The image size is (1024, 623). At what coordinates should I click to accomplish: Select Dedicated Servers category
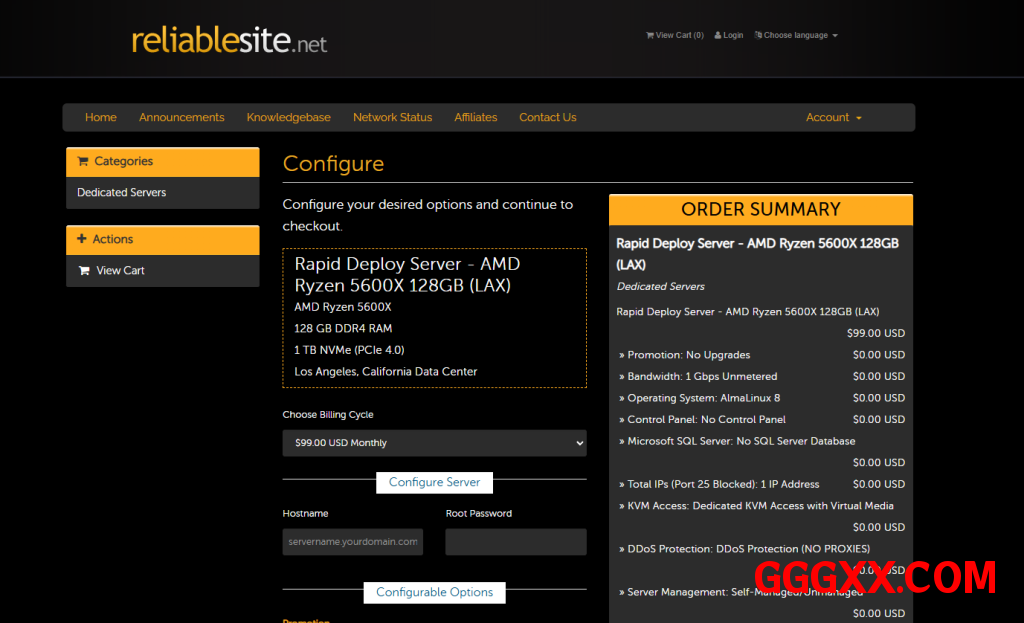click(122, 192)
